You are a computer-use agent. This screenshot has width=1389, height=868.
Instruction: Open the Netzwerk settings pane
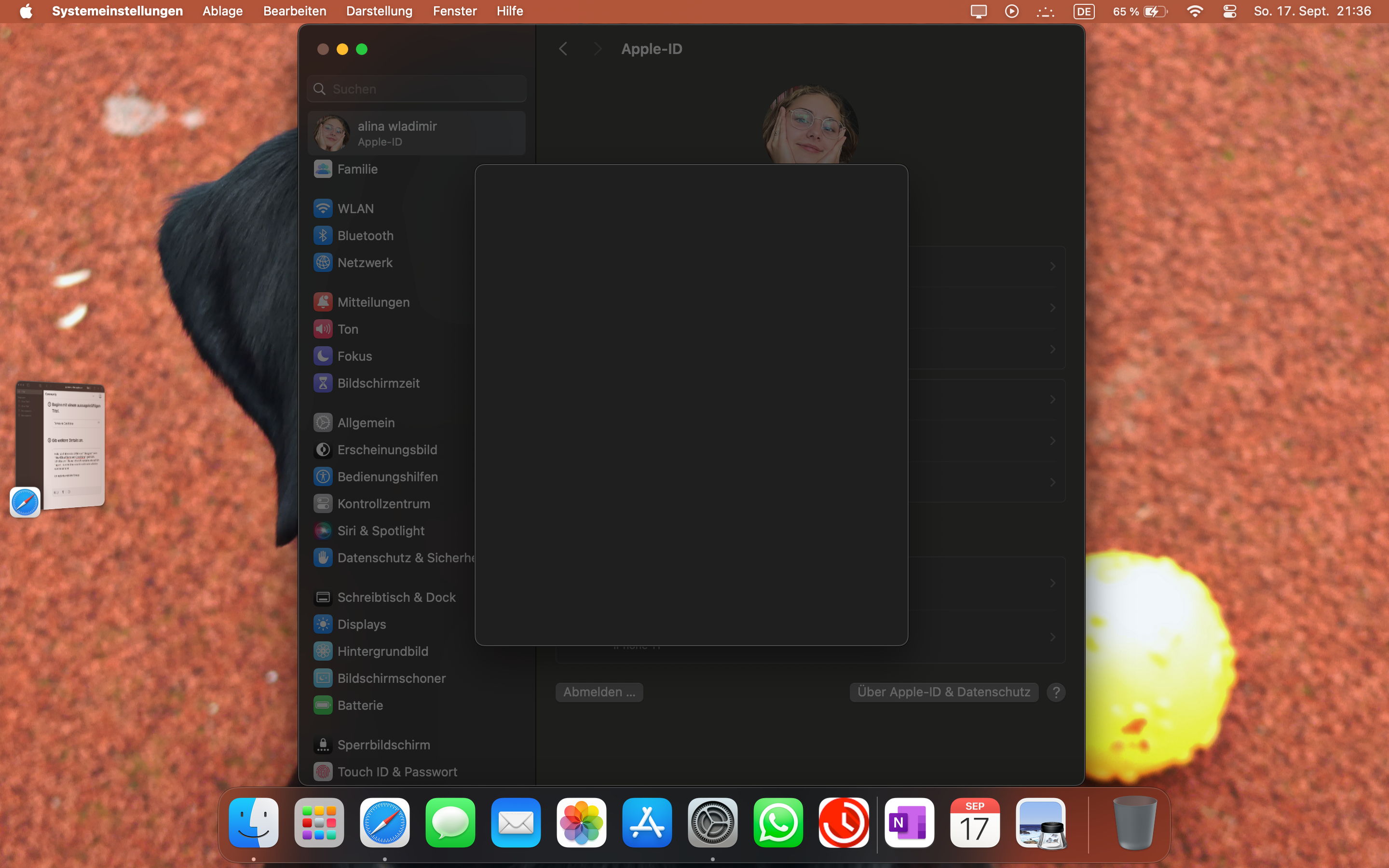365,262
